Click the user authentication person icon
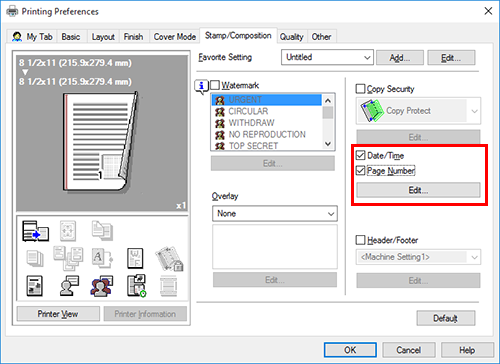 coord(69,286)
